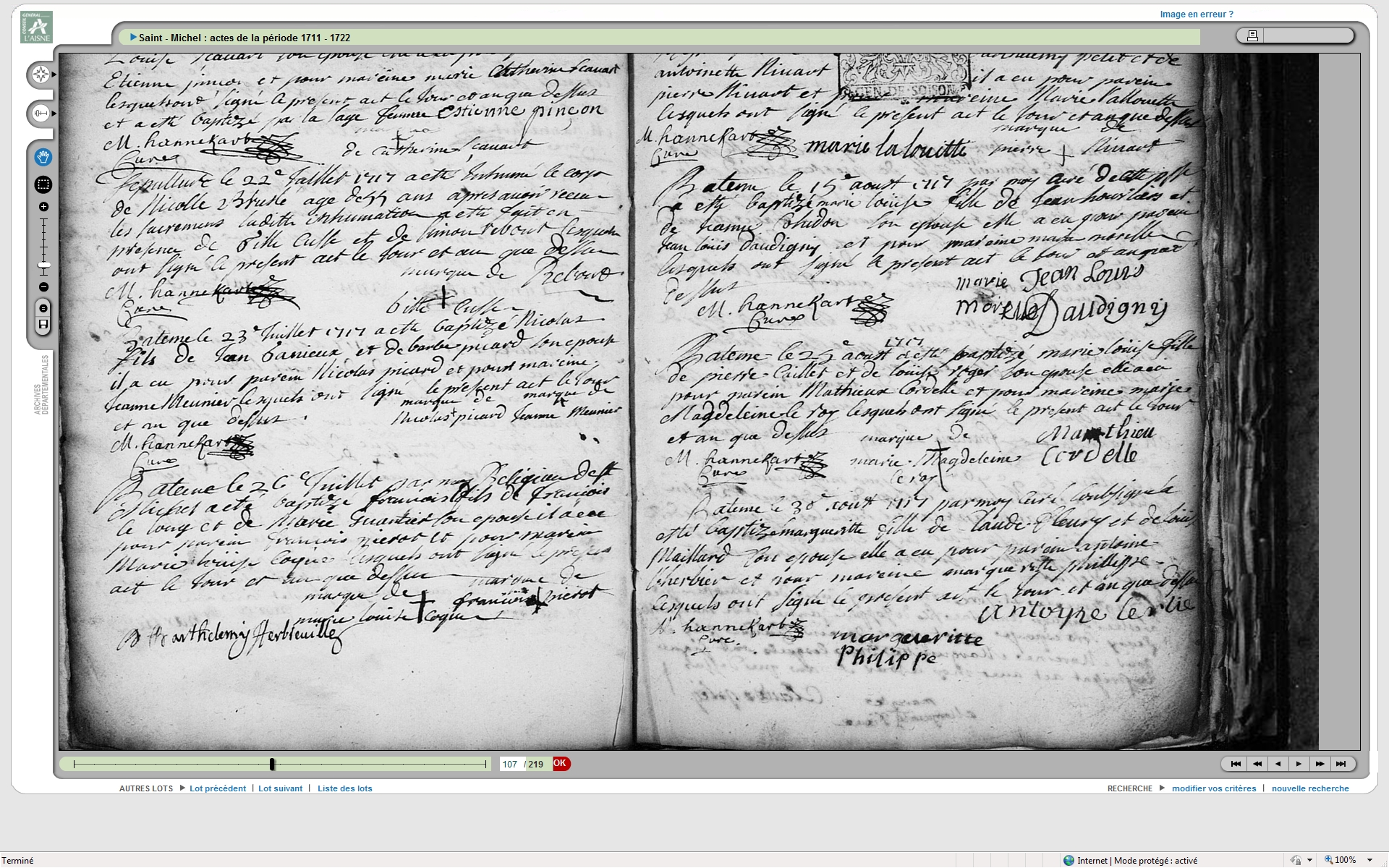Open the Lot suivant link
The width and height of the screenshot is (1389, 868).
click(x=280, y=788)
